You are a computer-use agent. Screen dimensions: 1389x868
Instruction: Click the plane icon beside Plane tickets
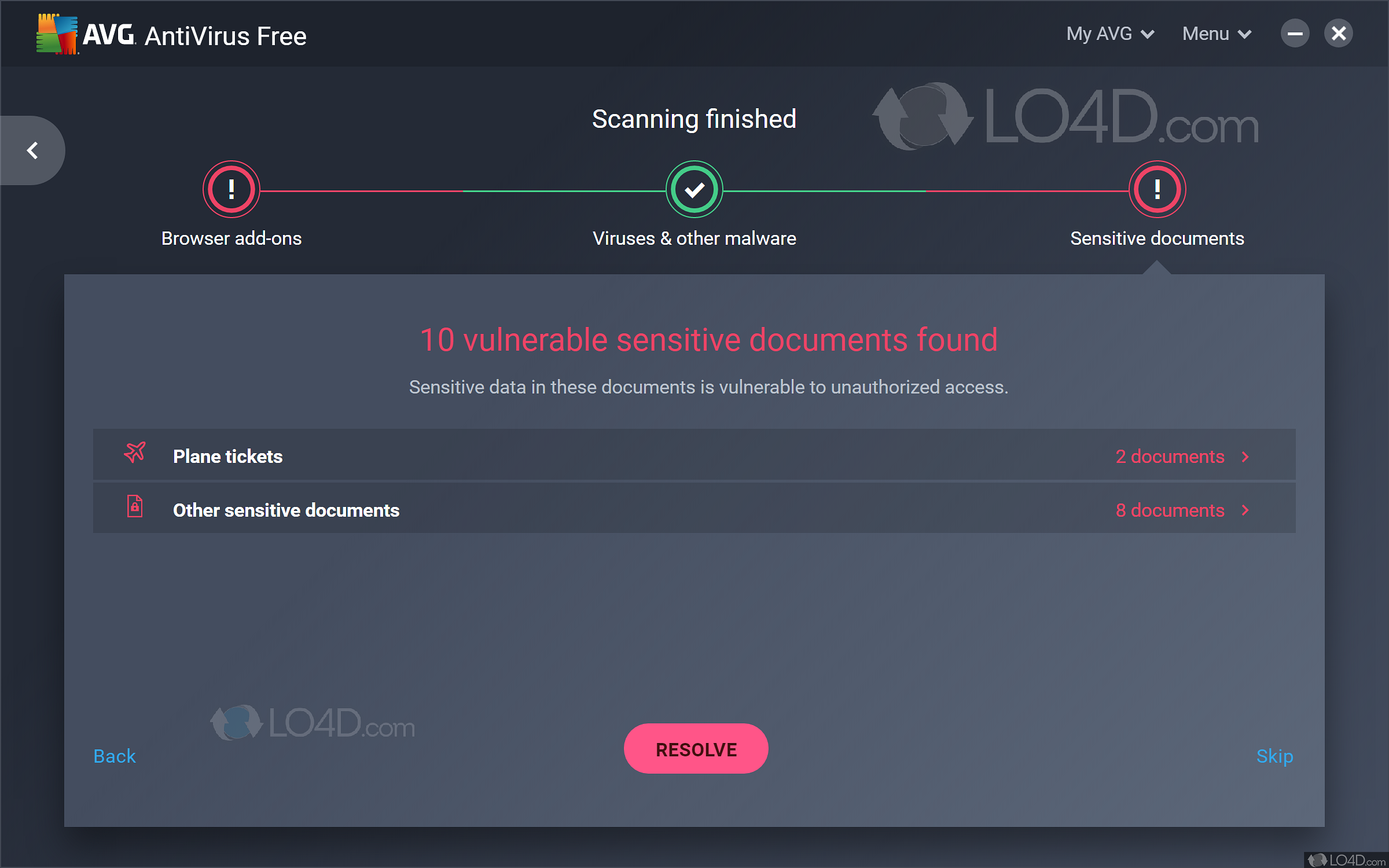[135, 453]
